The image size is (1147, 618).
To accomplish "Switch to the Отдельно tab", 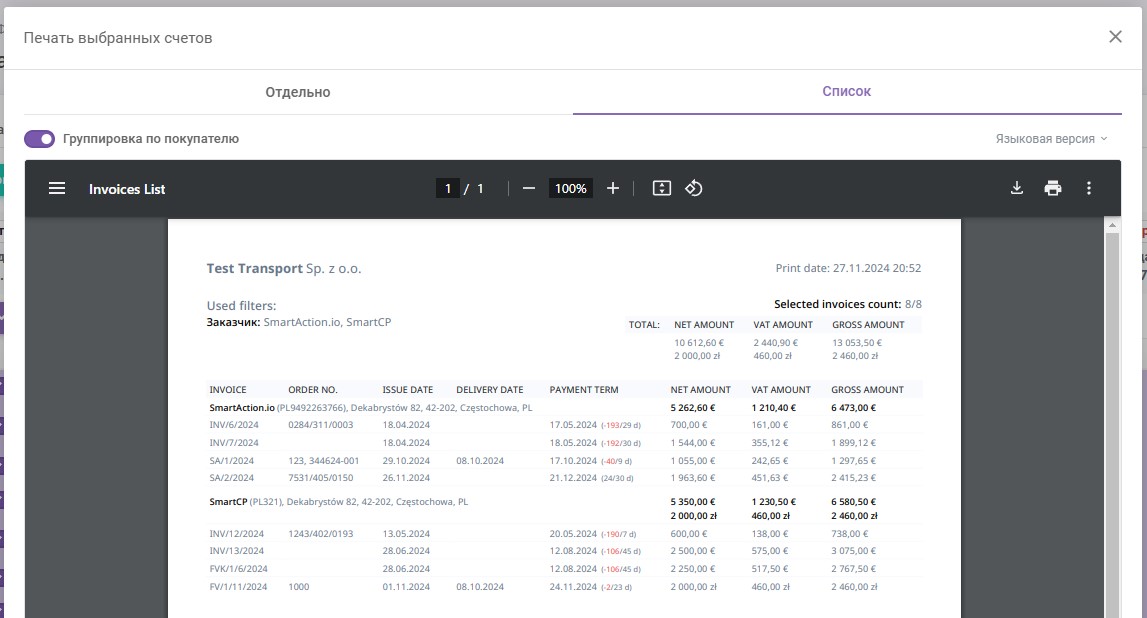I will click(x=298, y=92).
